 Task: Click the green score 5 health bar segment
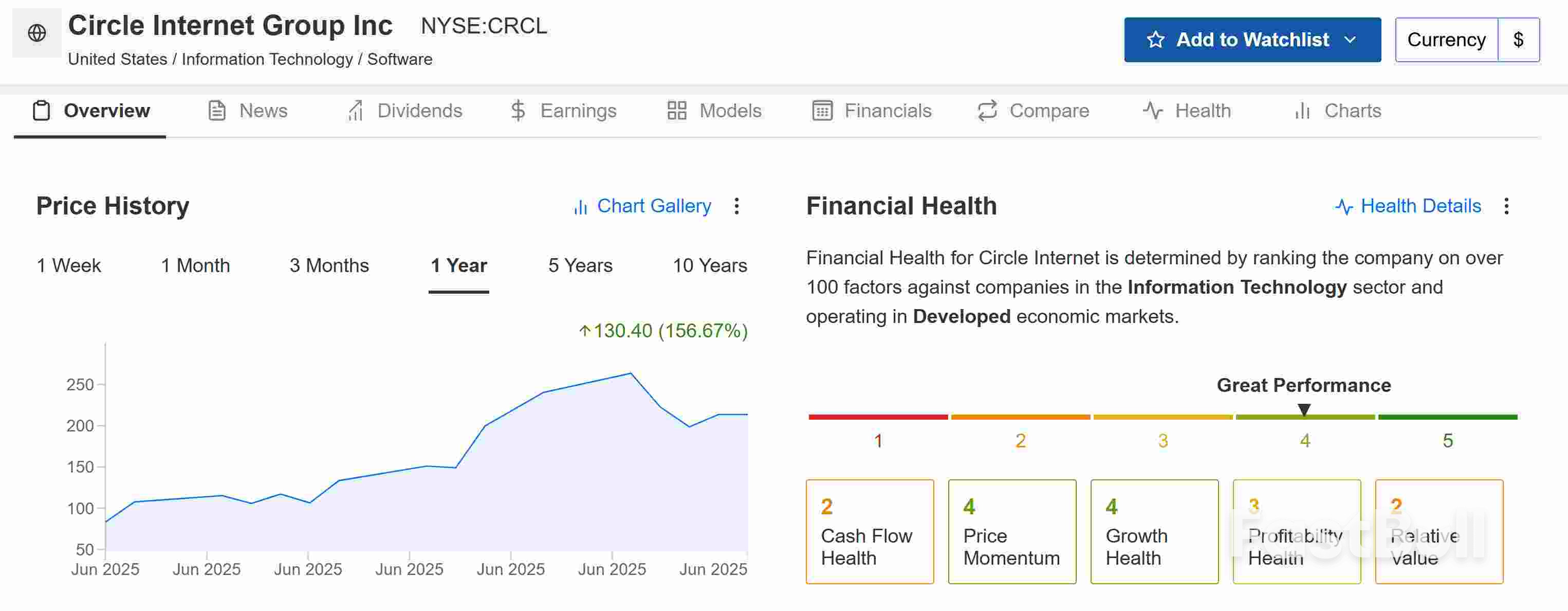point(1447,417)
